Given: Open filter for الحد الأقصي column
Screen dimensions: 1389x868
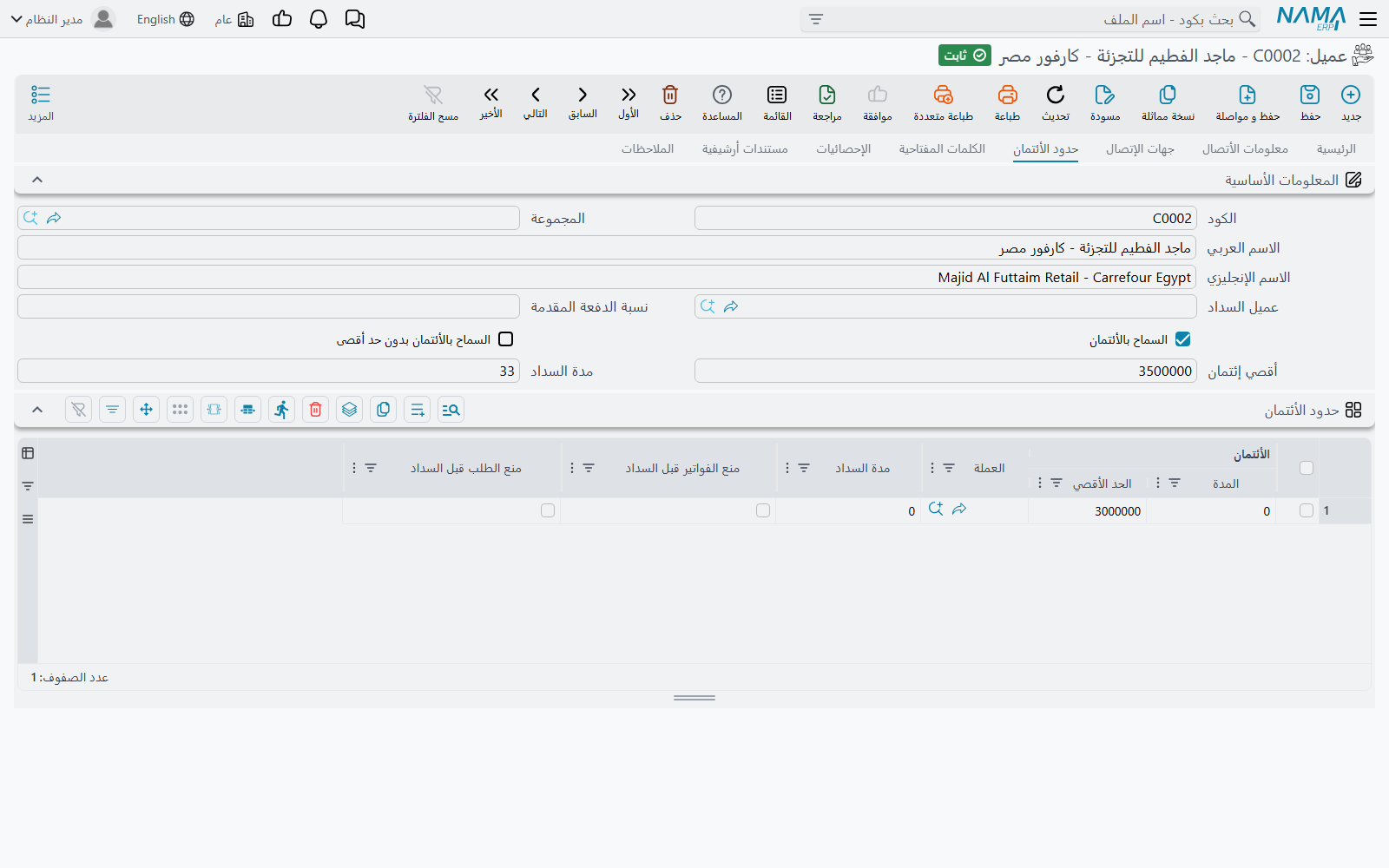Looking at the screenshot, I should coord(1057,483).
